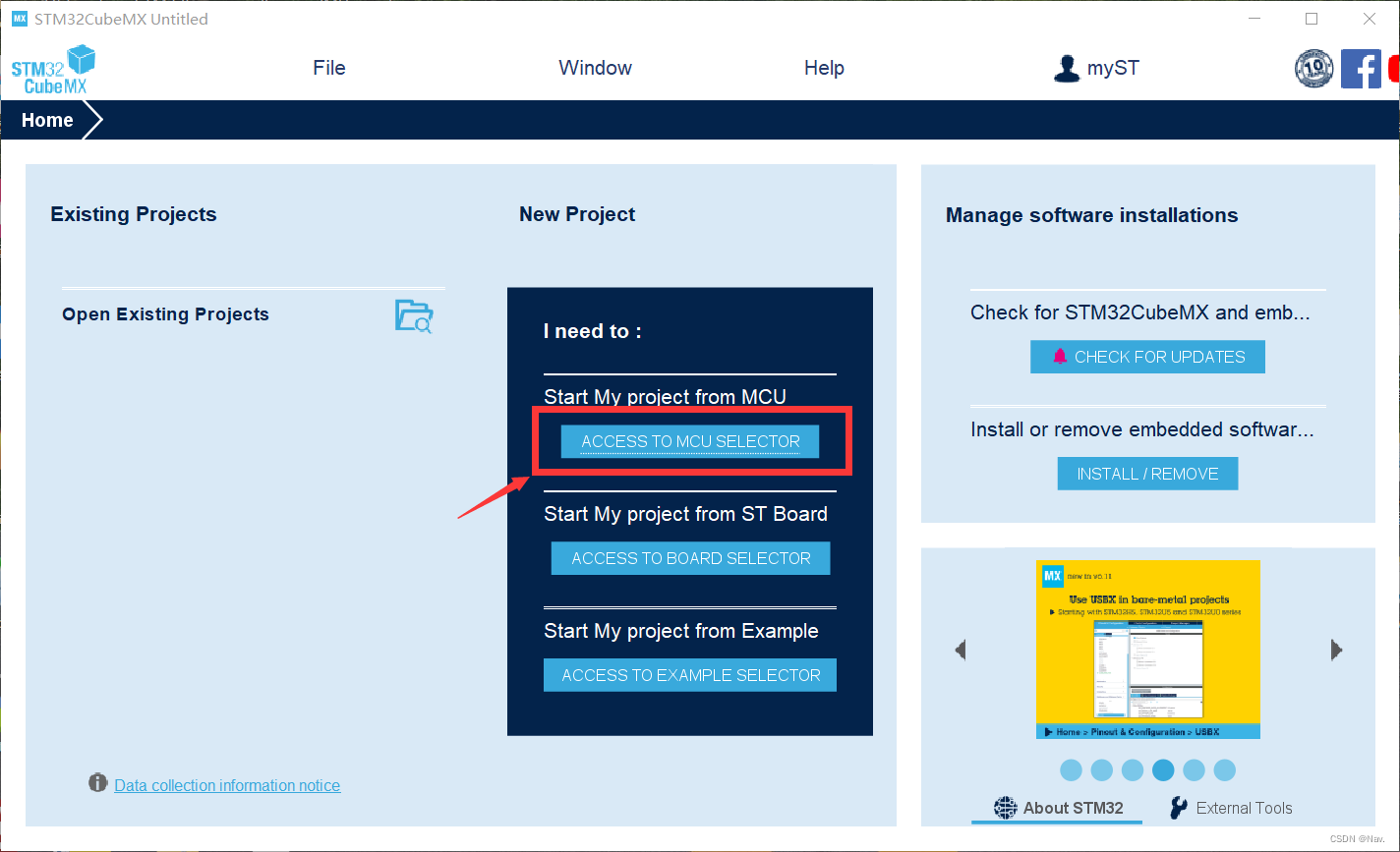This screenshot has height=852, width=1400.
Task: Click the USBX news banner thumbnail
Action: [x=1147, y=650]
